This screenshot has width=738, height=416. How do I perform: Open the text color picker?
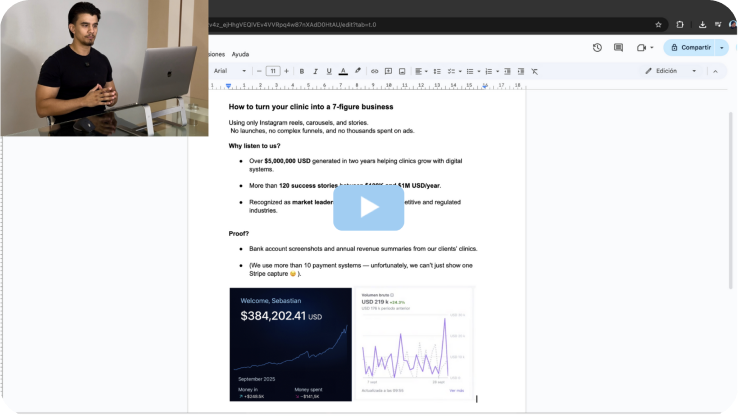pyautogui.click(x=343, y=71)
